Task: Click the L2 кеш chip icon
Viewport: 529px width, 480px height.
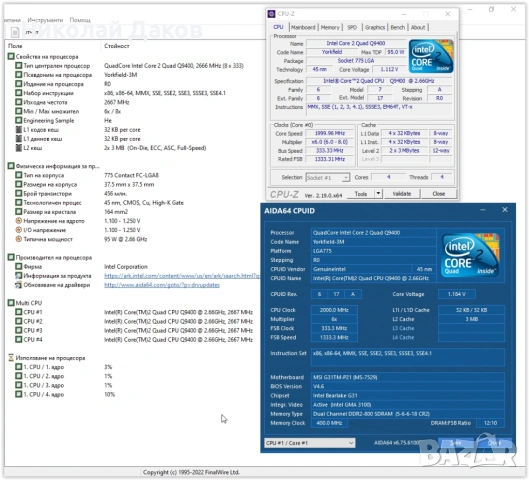Action: [19, 148]
